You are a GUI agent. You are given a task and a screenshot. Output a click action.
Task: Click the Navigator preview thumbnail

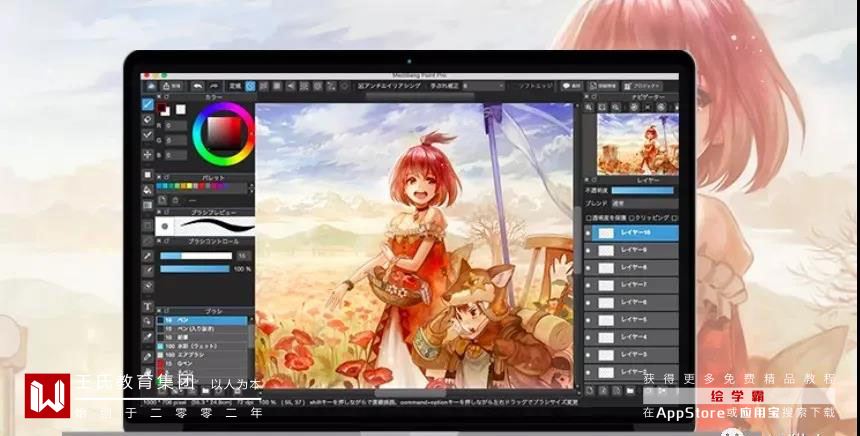(638, 145)
